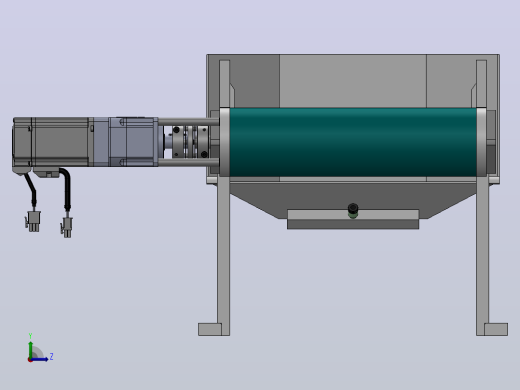
Task: Select the foot block of the left leg
Action: pyautogui.click(x=210, y=329)
